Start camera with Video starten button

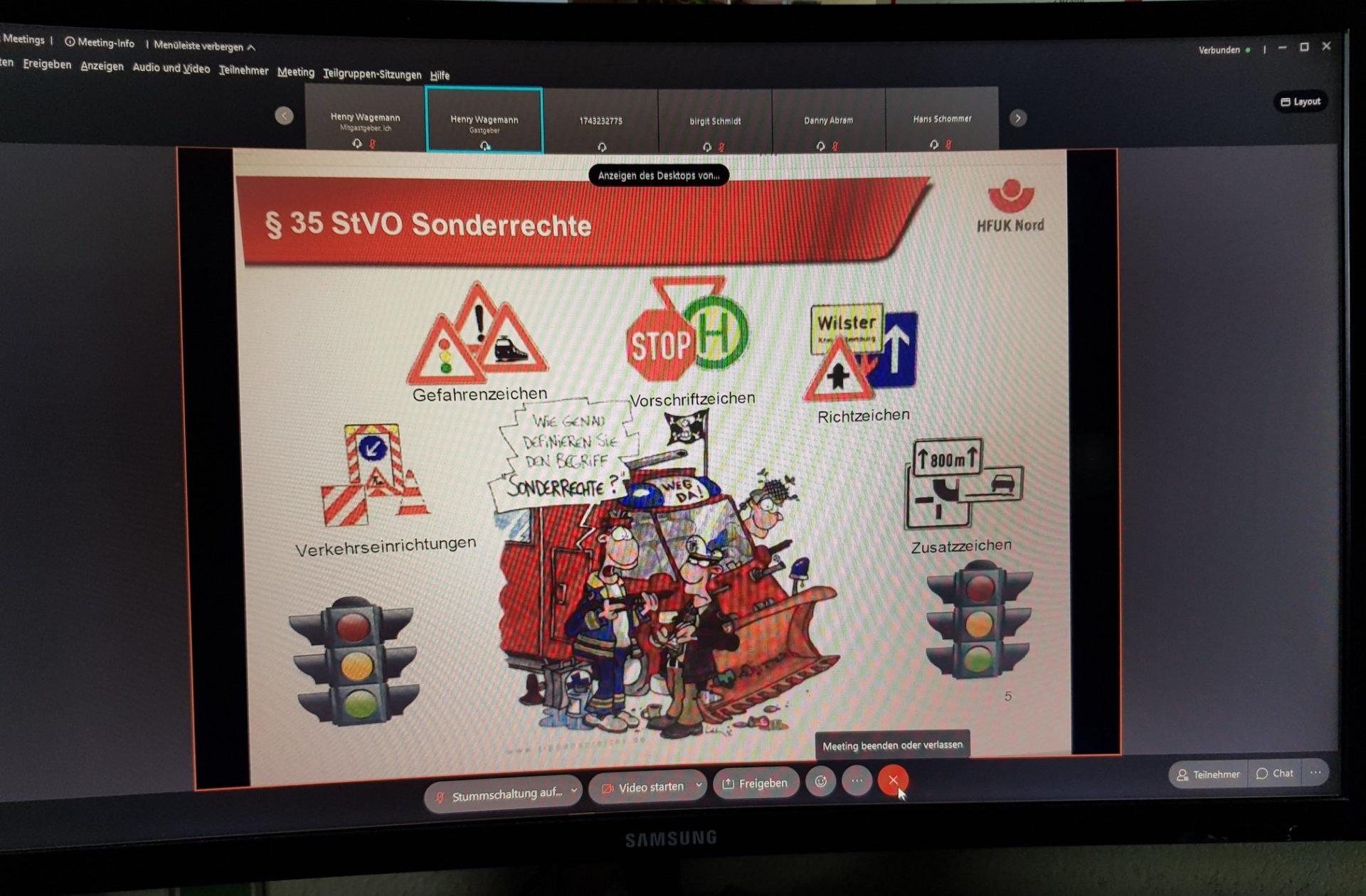(642, 787)
